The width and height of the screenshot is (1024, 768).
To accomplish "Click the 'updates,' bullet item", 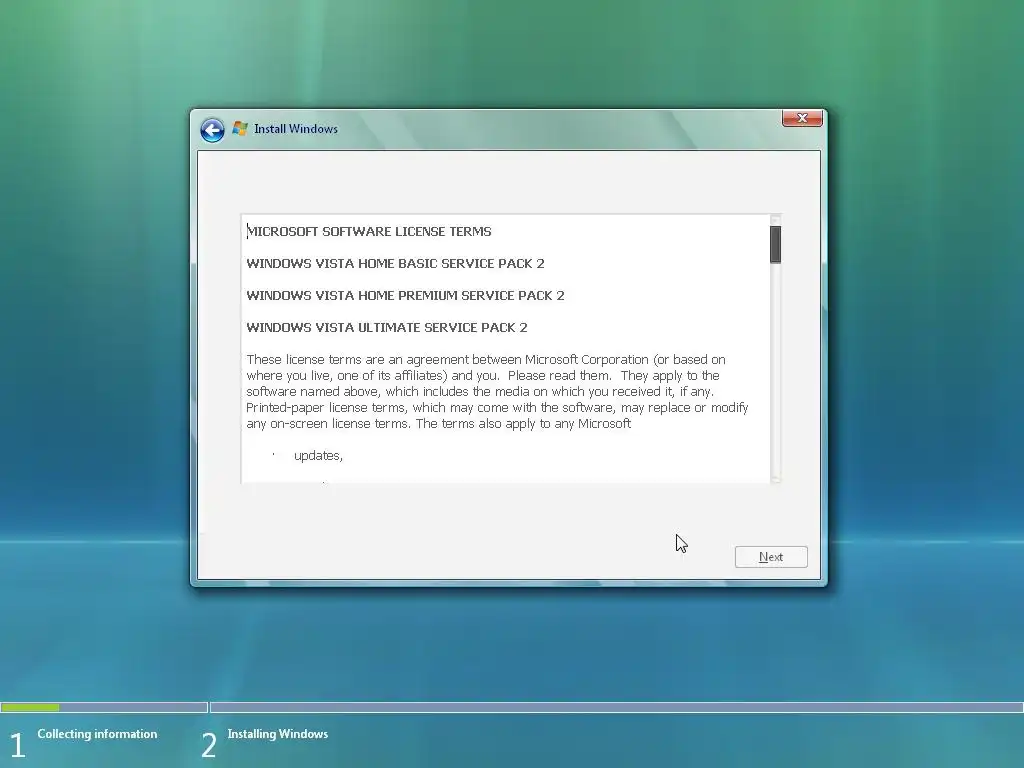I will point(318,456).
